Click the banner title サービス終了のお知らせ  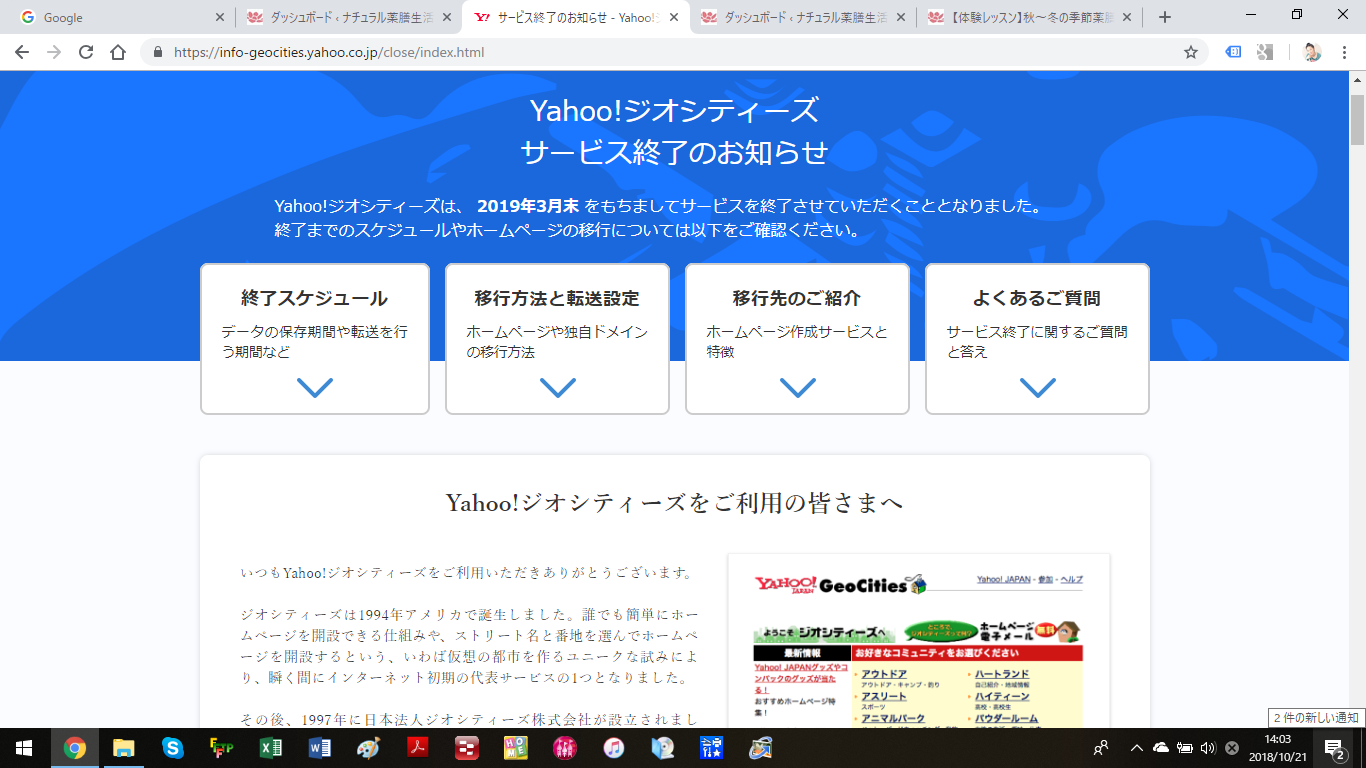point(675,152)
